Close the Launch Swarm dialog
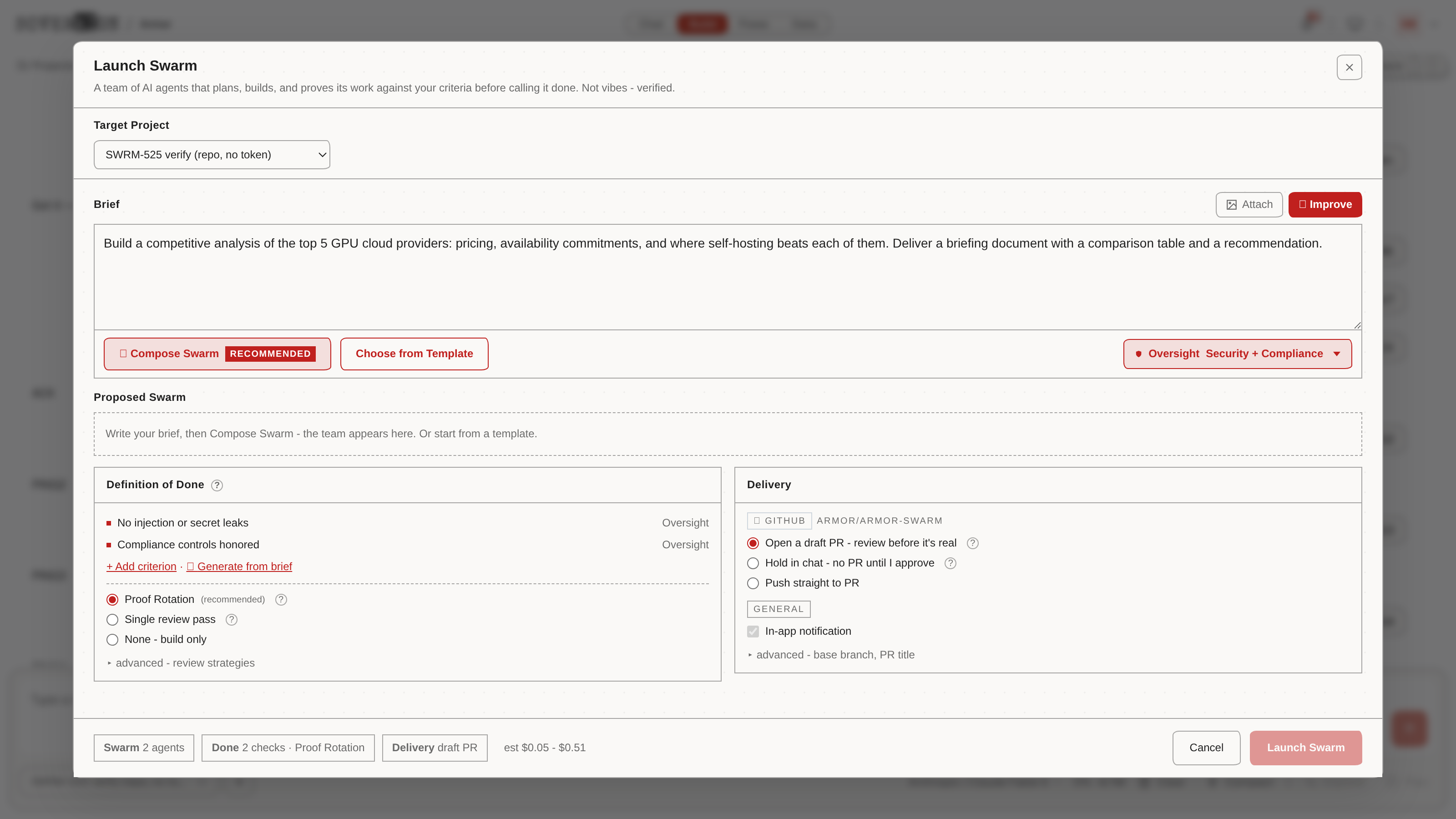The width and height of the screenshot is (1456, 819). [x=1349, y=67]
